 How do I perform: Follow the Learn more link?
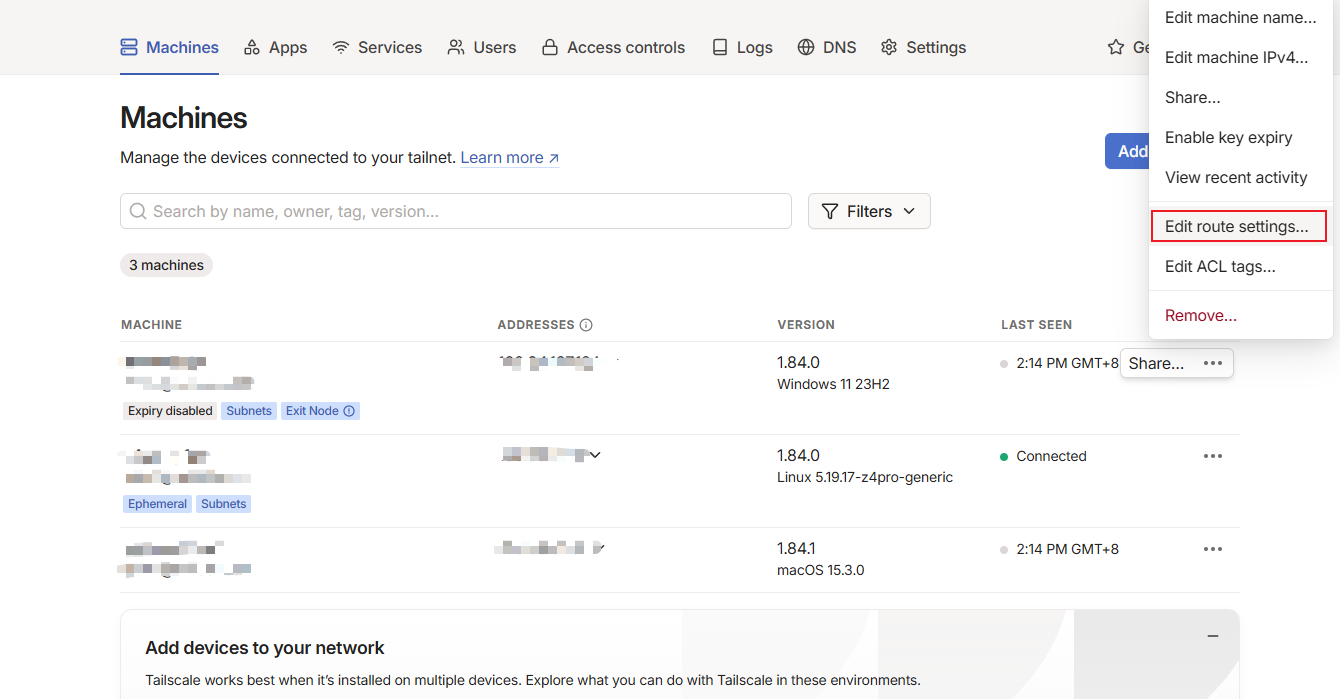(x=510, y=158)
